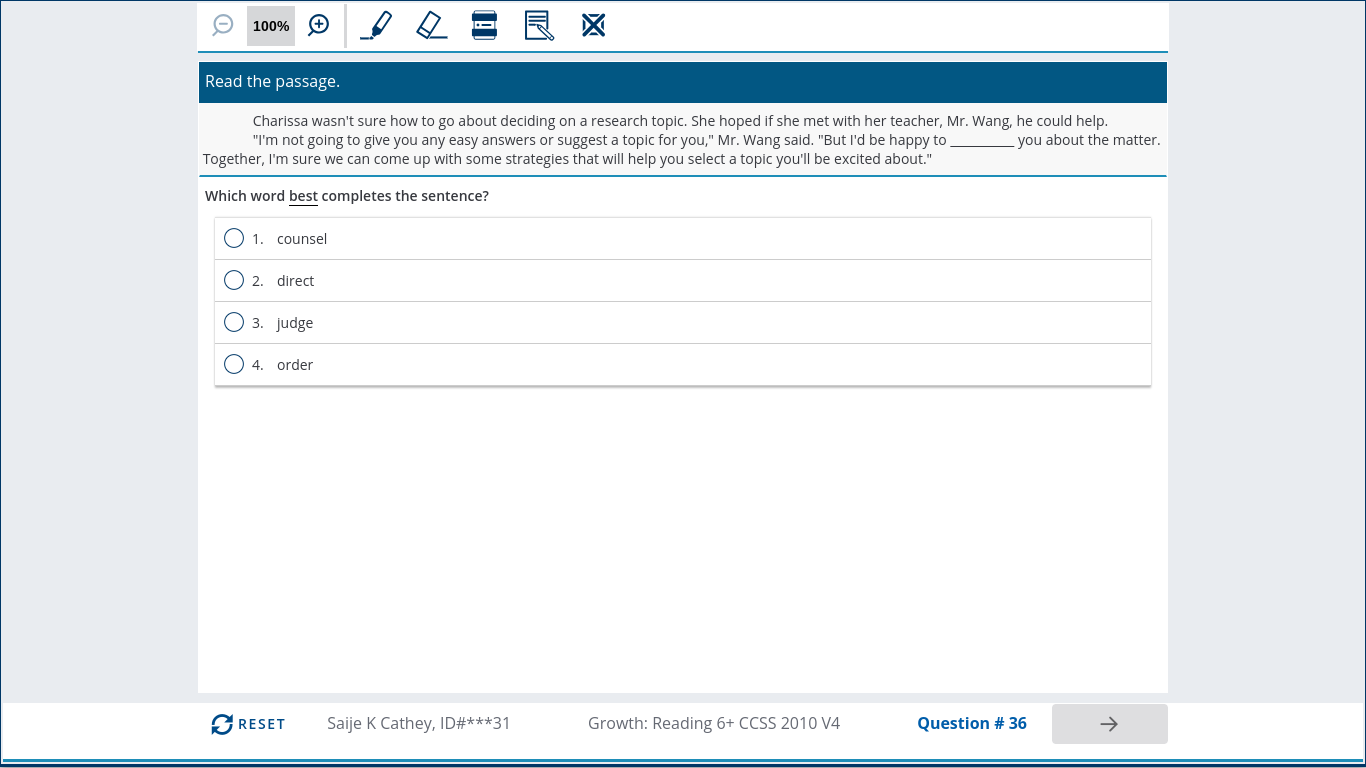Click 'Growth: Reading 6+ CCSS 2010 V4'

(x=714, y=723)
